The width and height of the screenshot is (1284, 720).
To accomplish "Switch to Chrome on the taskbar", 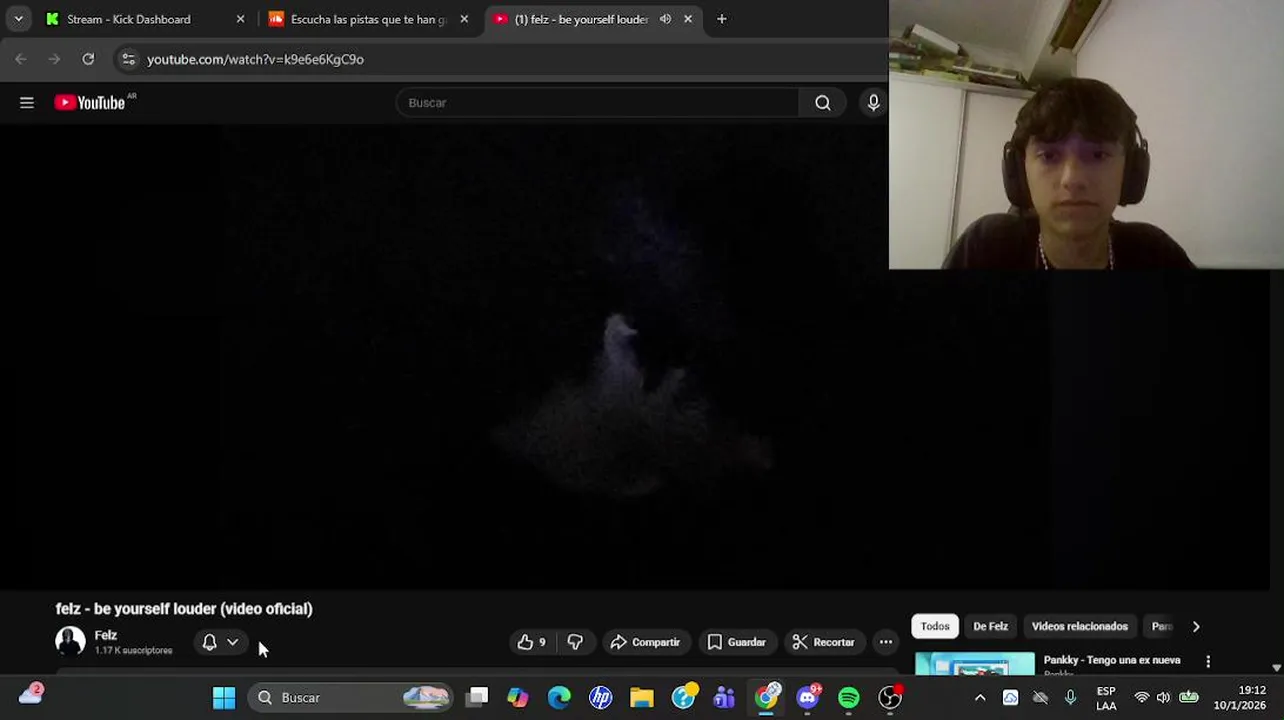I will point(766,697).
